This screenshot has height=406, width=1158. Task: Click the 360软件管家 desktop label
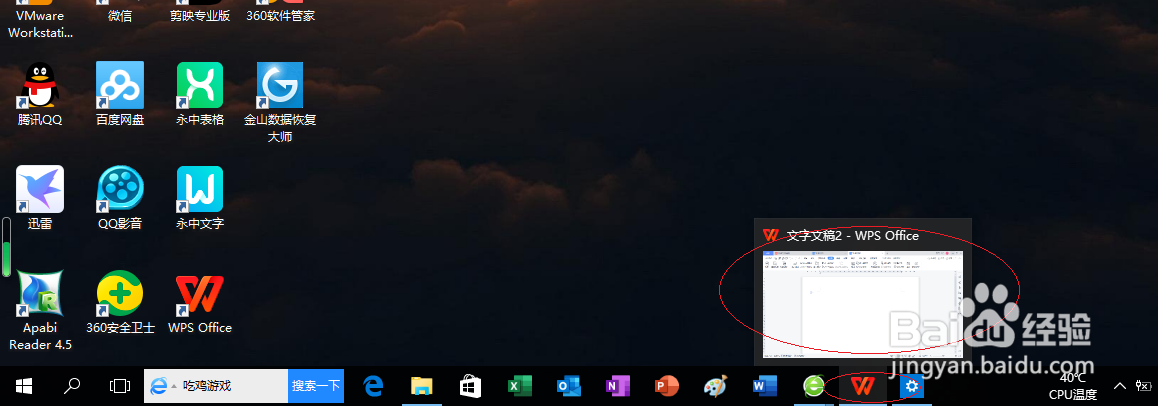pyautogui.click(x=280, y=16)
